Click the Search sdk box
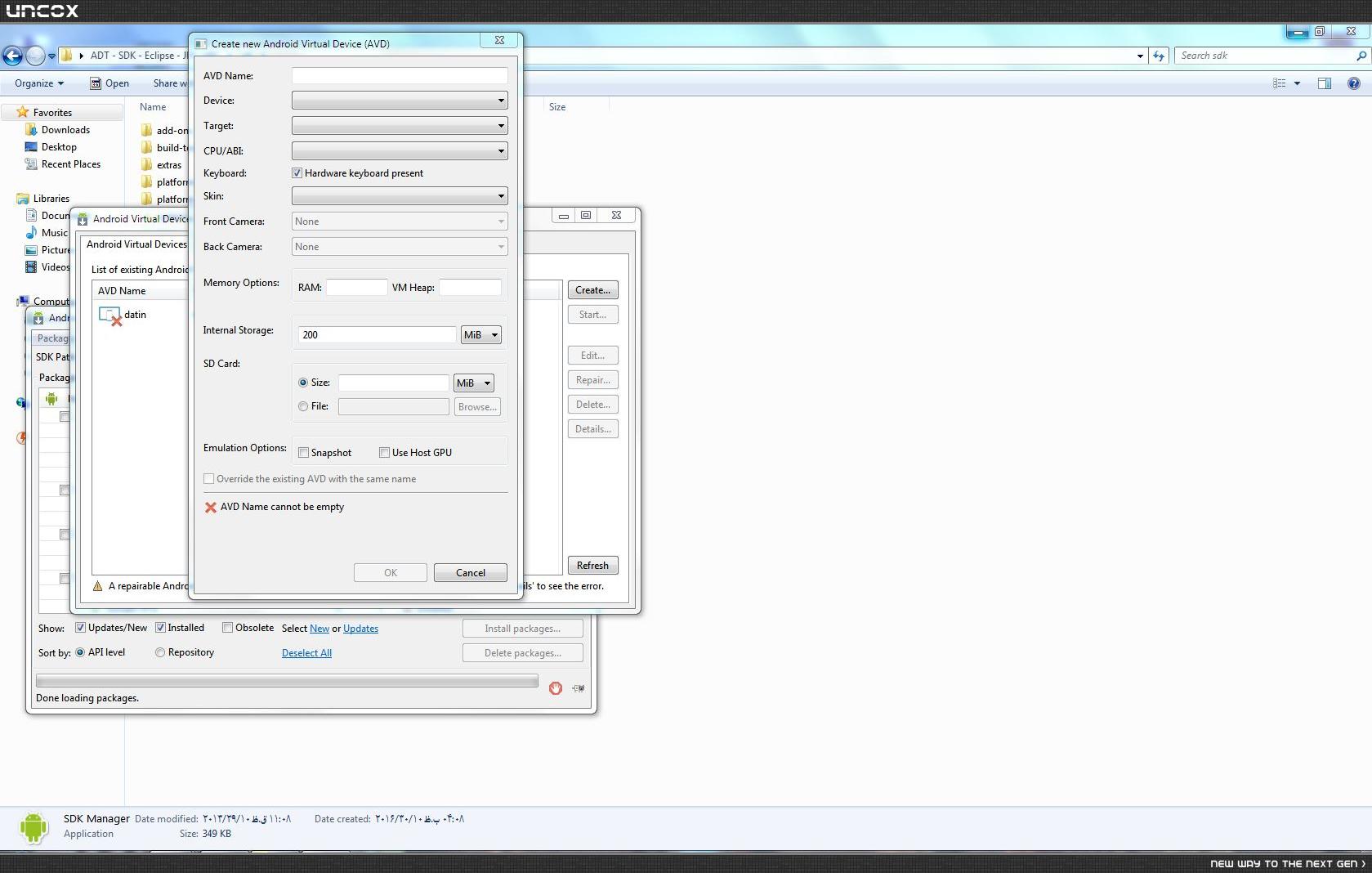The width and height of the screenshot is (1372, 873). tap(1266, 56)
